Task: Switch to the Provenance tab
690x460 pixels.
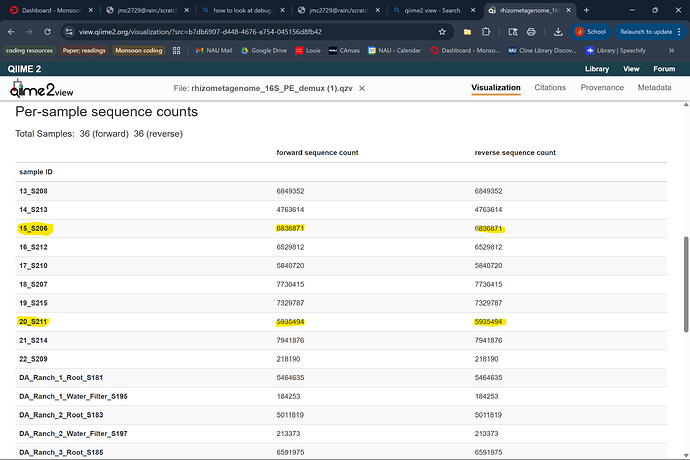Action: 602,88
